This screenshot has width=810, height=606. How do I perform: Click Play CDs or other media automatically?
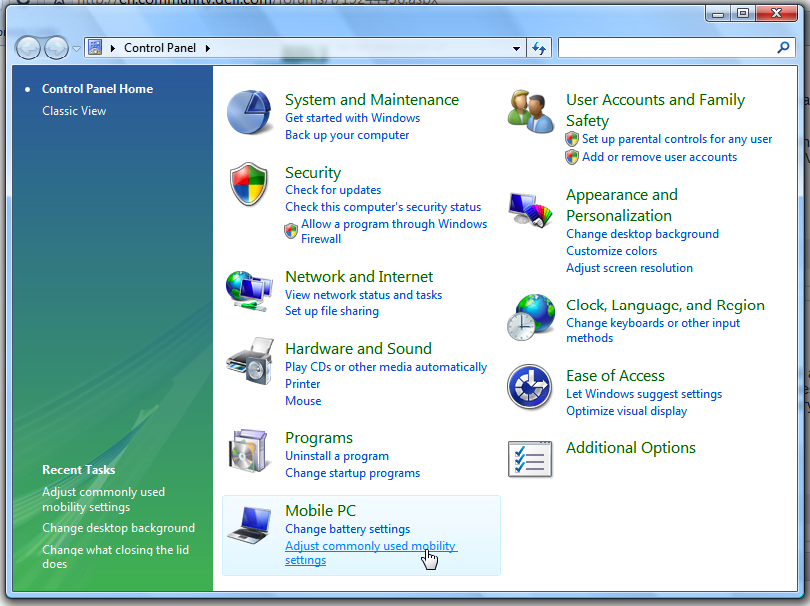point(386,367)
